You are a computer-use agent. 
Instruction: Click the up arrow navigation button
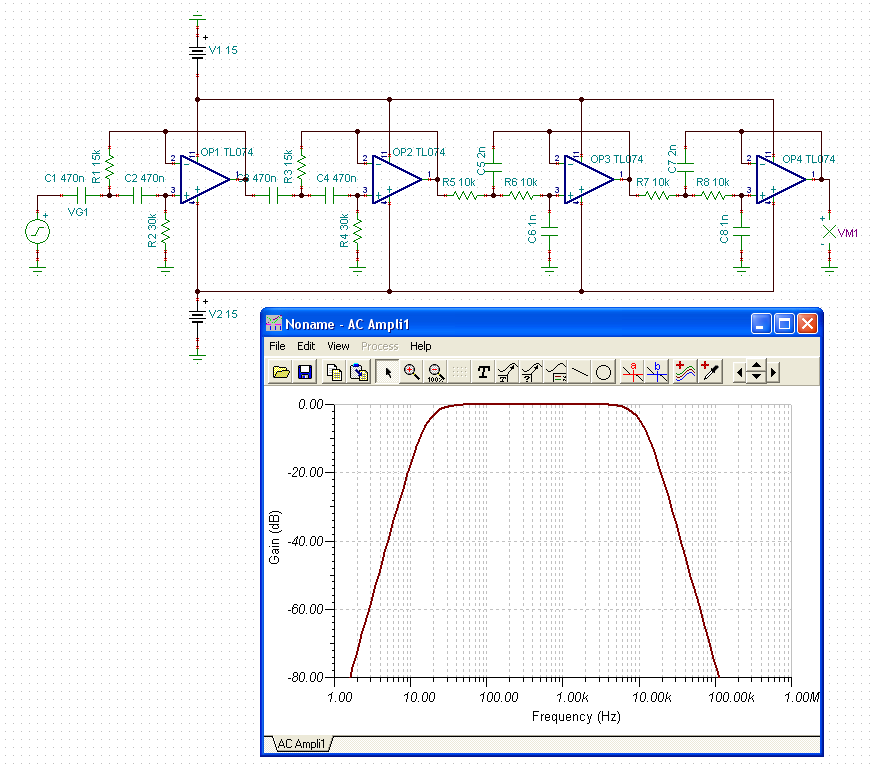tap(756, 366)
